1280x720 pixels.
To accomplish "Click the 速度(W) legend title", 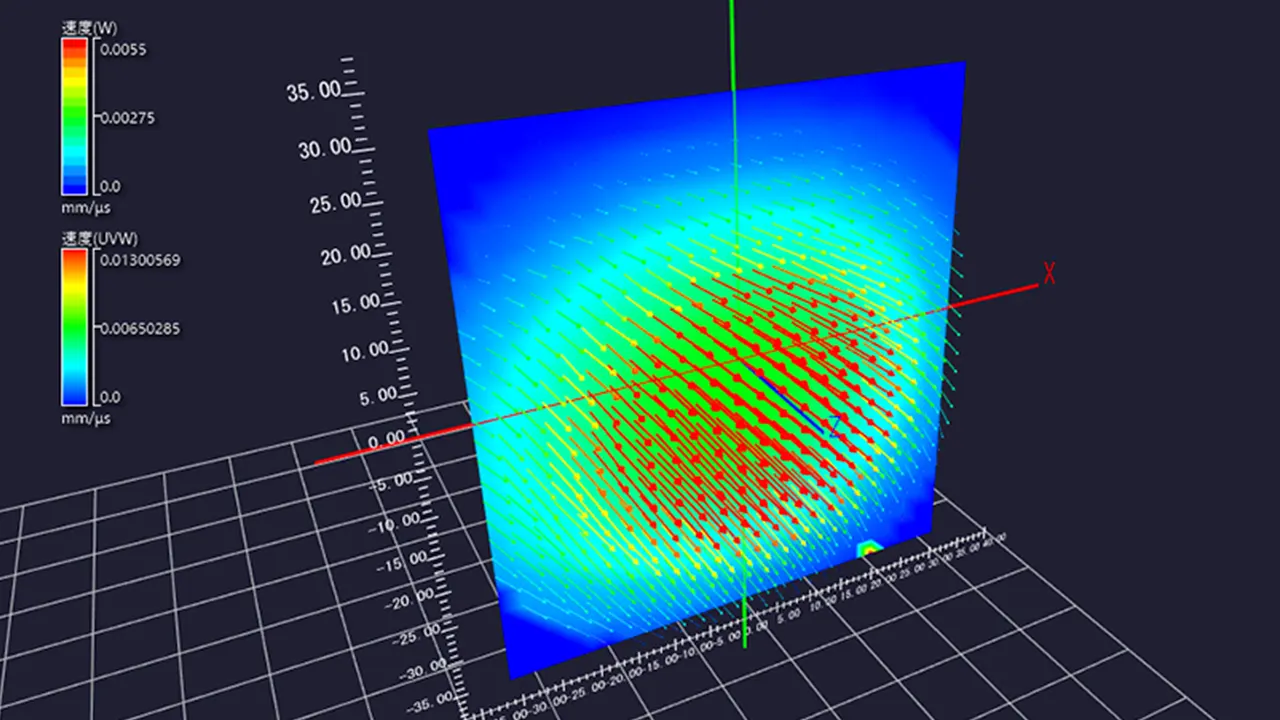I will coord(91,30).
